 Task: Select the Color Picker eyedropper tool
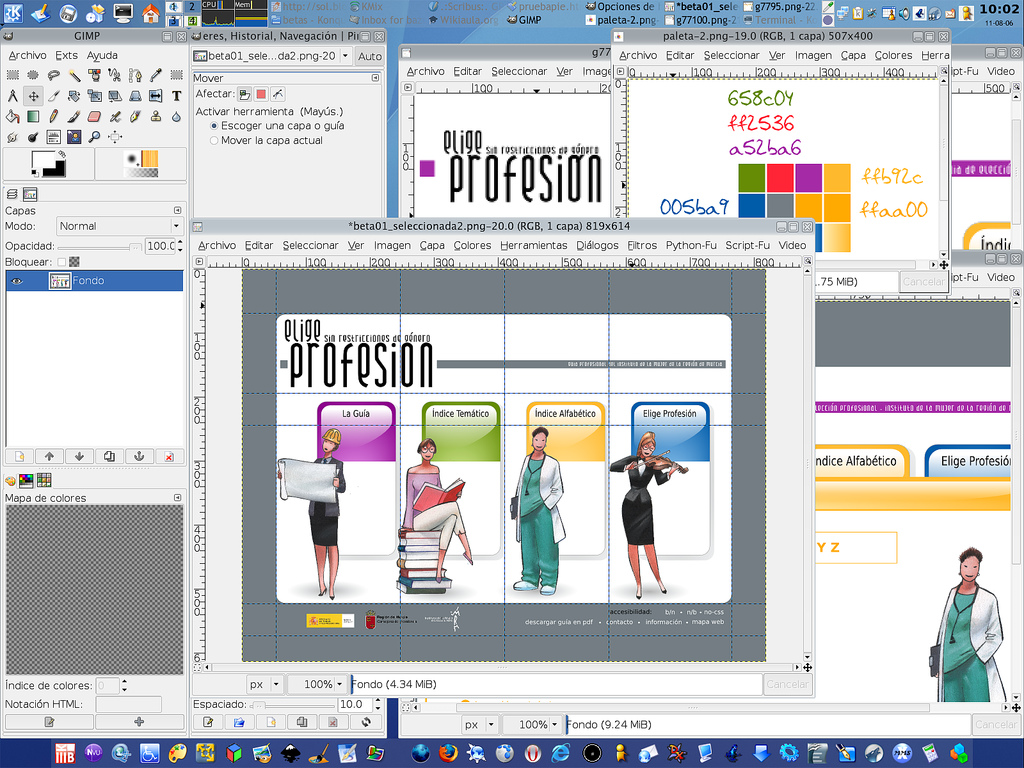coord(156,75)
